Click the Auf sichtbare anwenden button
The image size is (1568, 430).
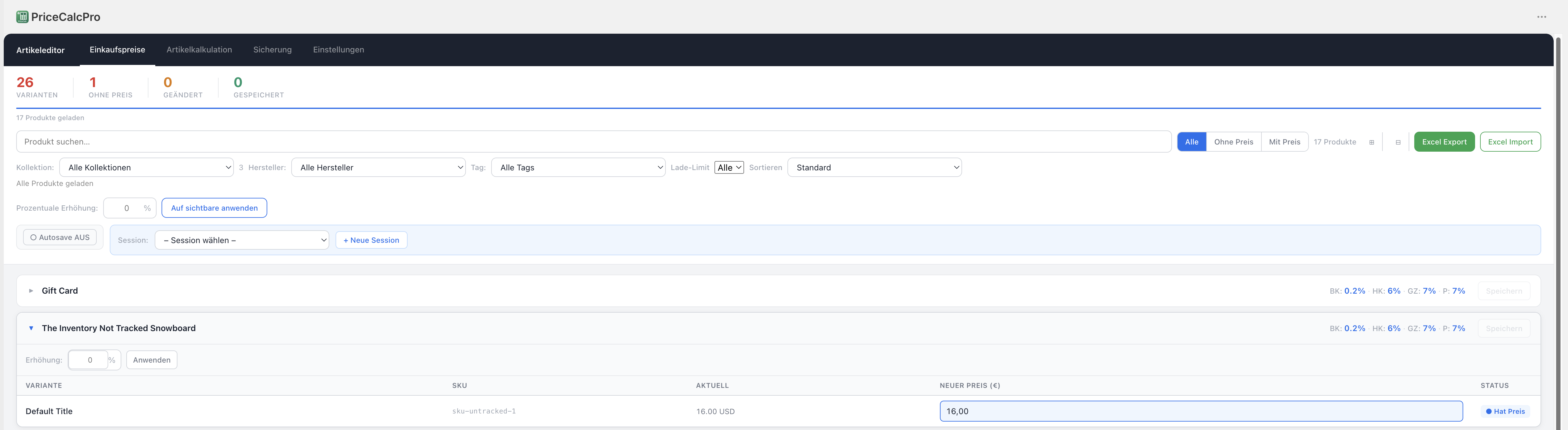coord(214,208)
